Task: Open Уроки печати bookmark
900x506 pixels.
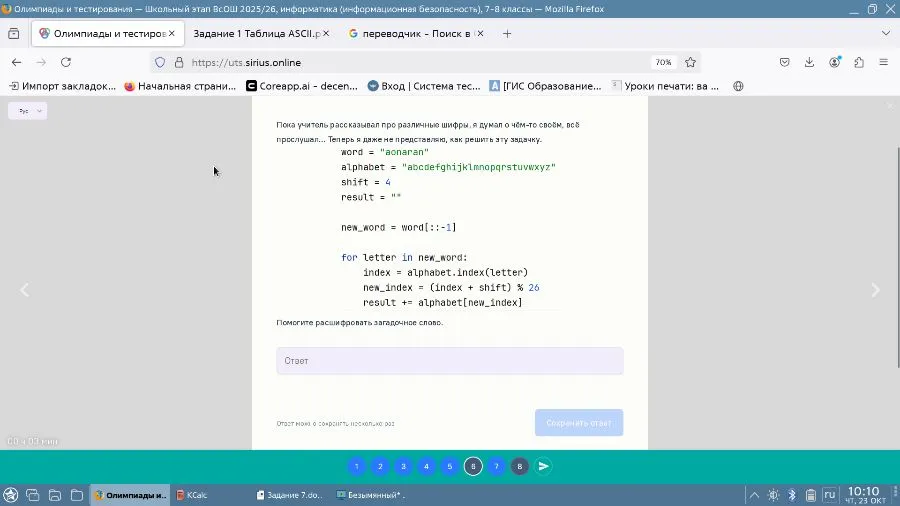Action: tap(665, 86)
